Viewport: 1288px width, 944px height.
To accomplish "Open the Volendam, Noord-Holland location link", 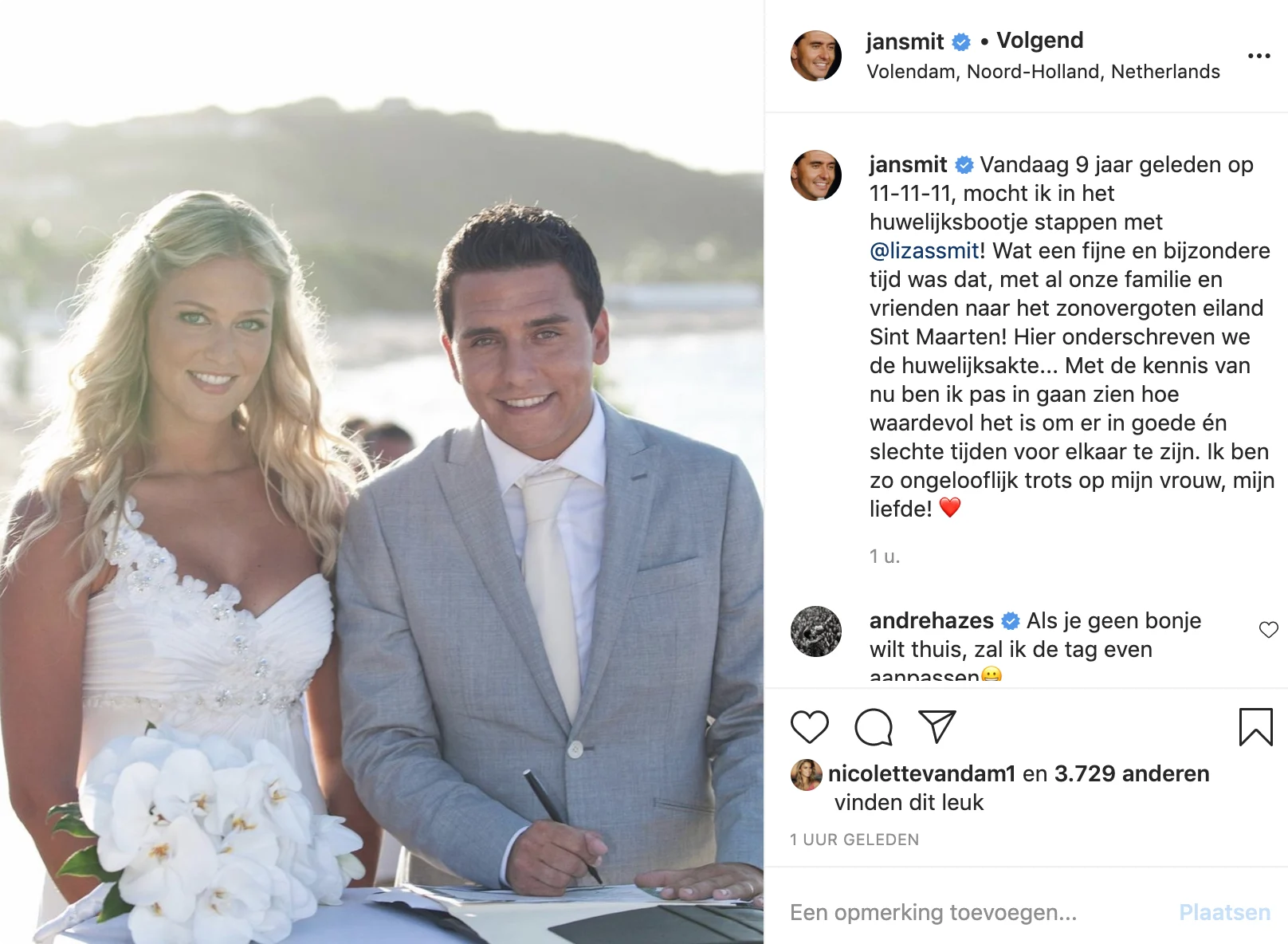I will point(1043,72).
